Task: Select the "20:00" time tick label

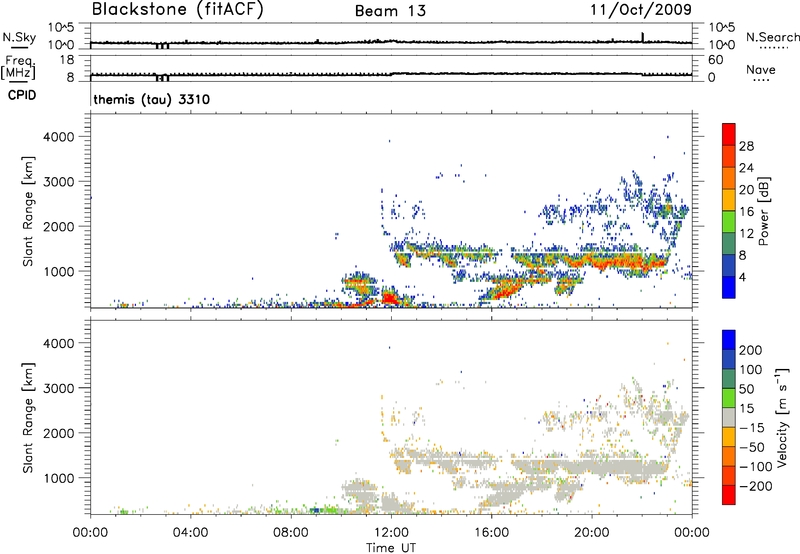Action: 591,533
